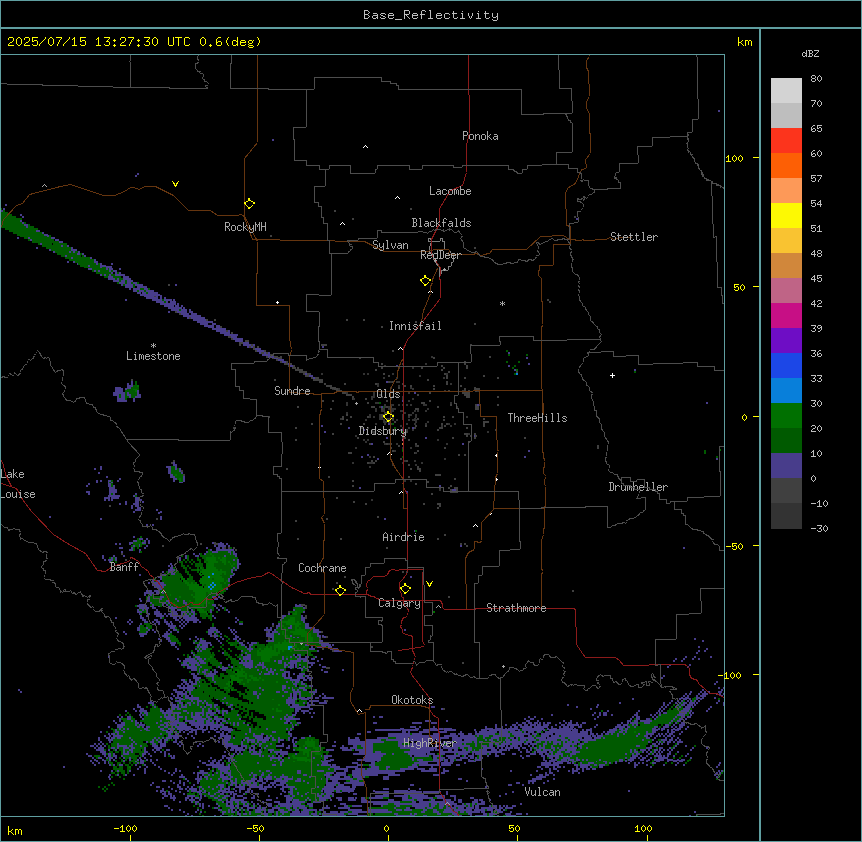This screenshot has height=842, width=862.
Task: Click the white asterisk east of Innisfail
Action: (x=502, y=303)
